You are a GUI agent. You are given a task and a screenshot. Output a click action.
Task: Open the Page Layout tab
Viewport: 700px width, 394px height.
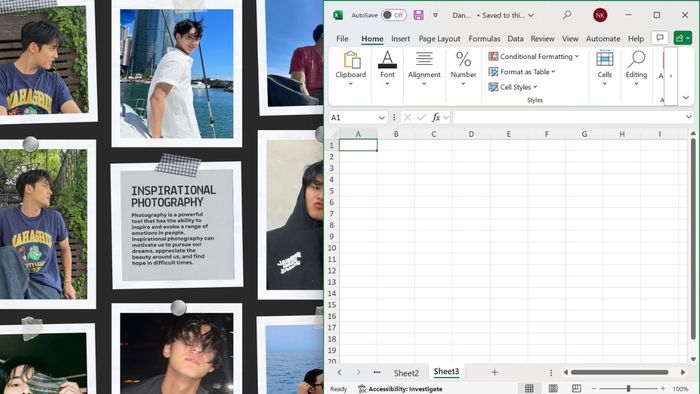439,39
